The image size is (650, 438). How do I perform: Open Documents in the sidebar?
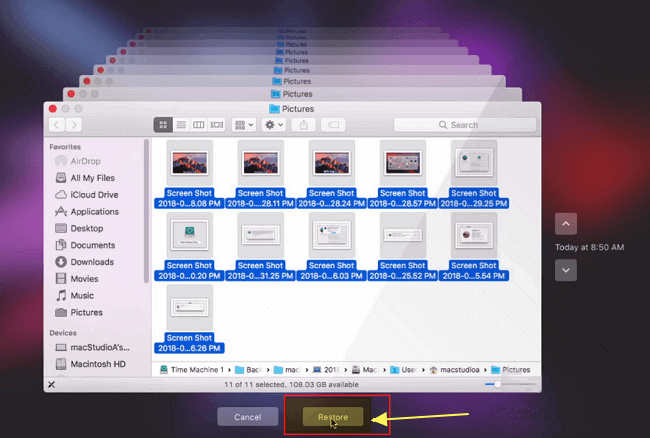(x=85, y=245)
